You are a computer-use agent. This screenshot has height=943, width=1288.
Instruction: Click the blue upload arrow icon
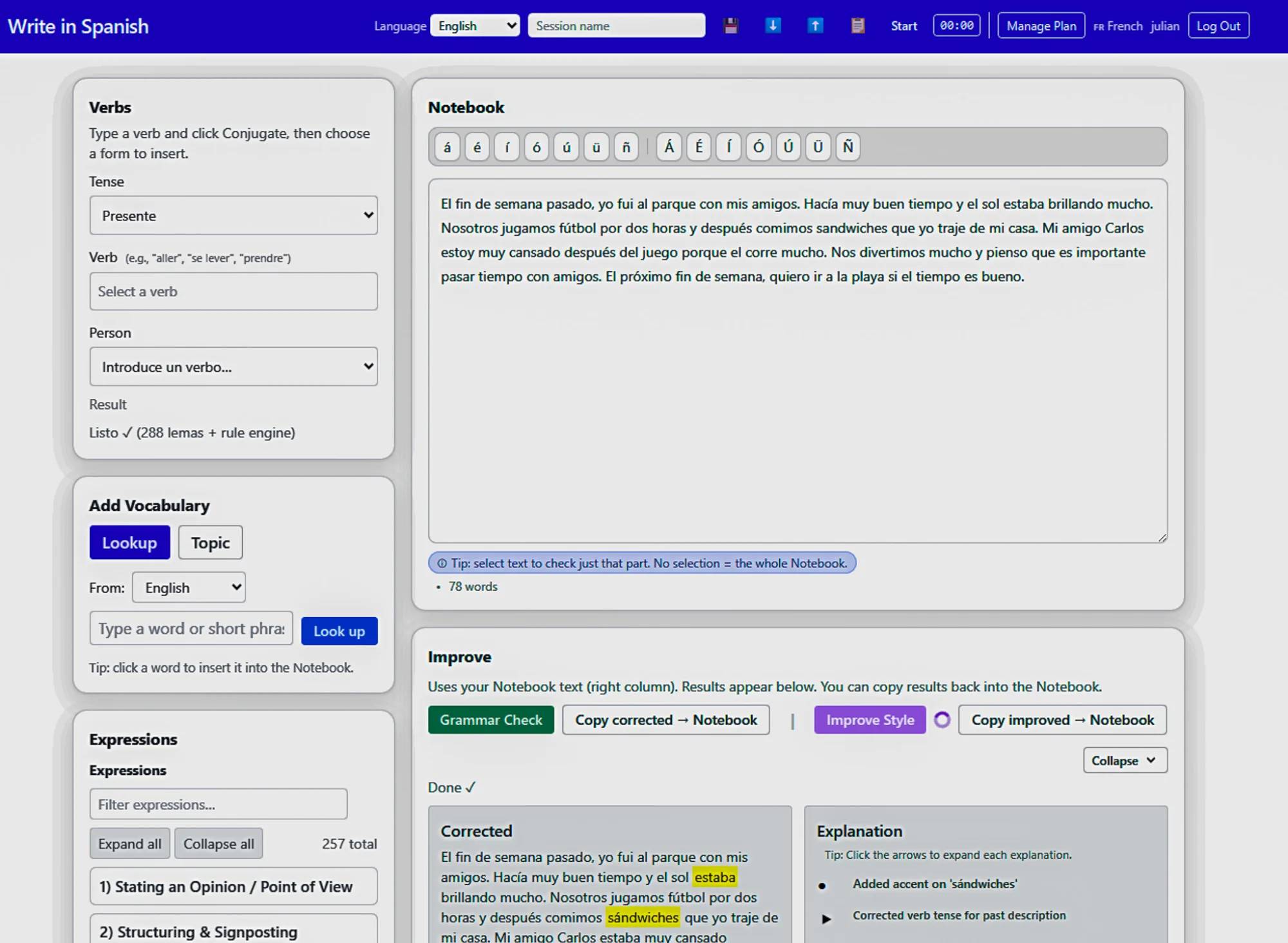815,26
